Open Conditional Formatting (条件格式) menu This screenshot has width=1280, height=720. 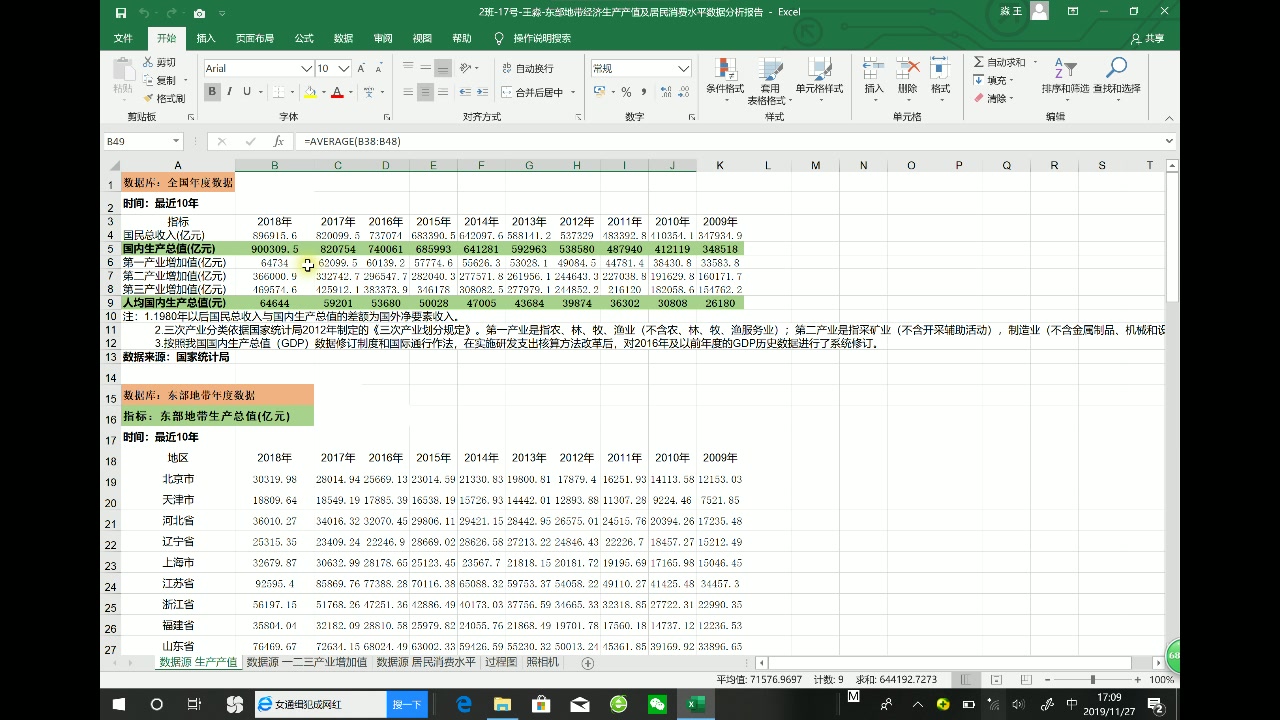725,80
